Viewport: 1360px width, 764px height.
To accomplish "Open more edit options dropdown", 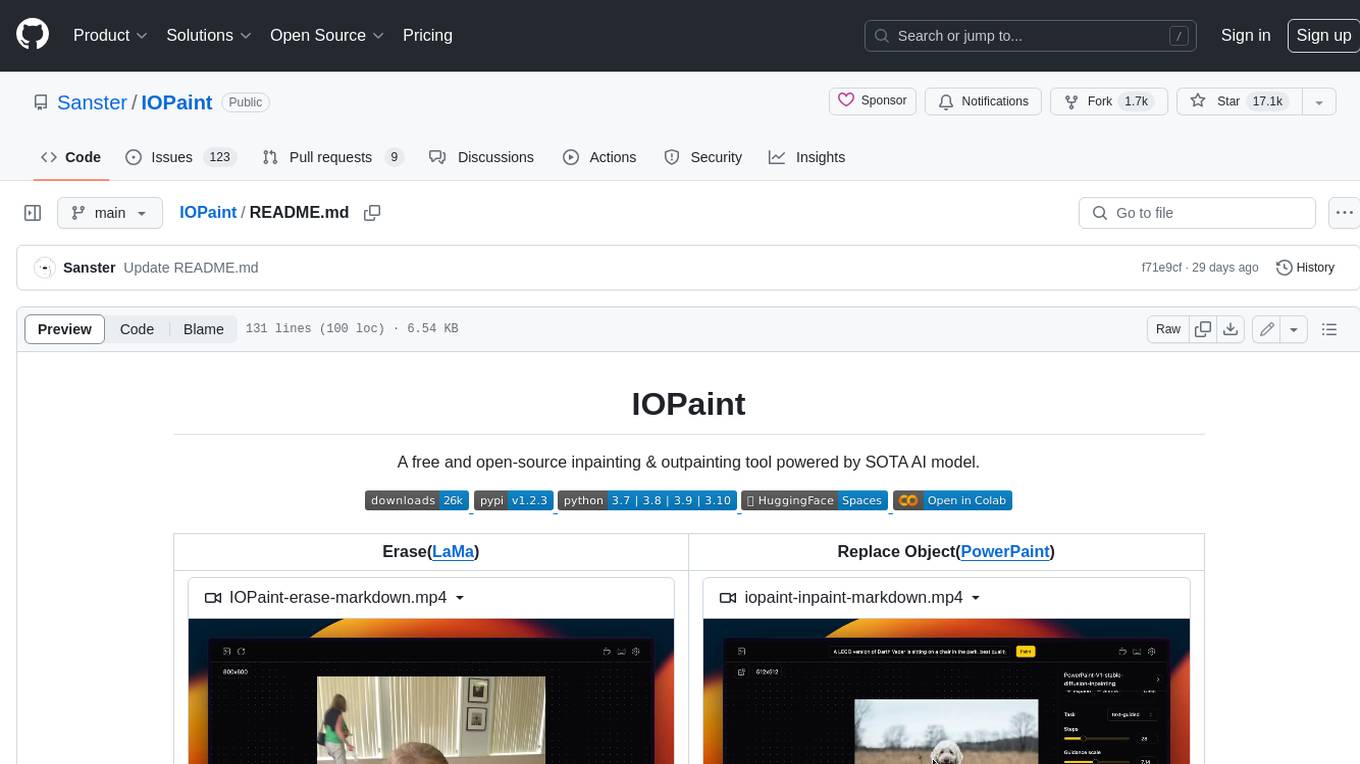I will [x=1294, y=329].
